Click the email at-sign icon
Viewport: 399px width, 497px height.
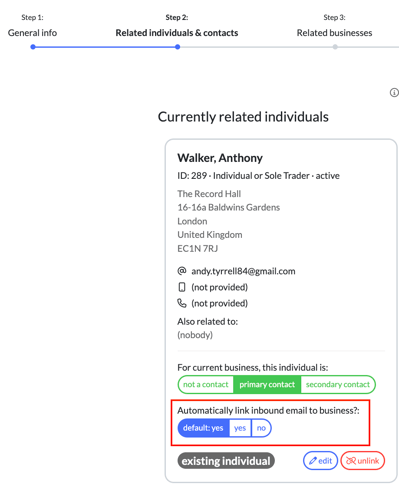[x=182, y=271]
